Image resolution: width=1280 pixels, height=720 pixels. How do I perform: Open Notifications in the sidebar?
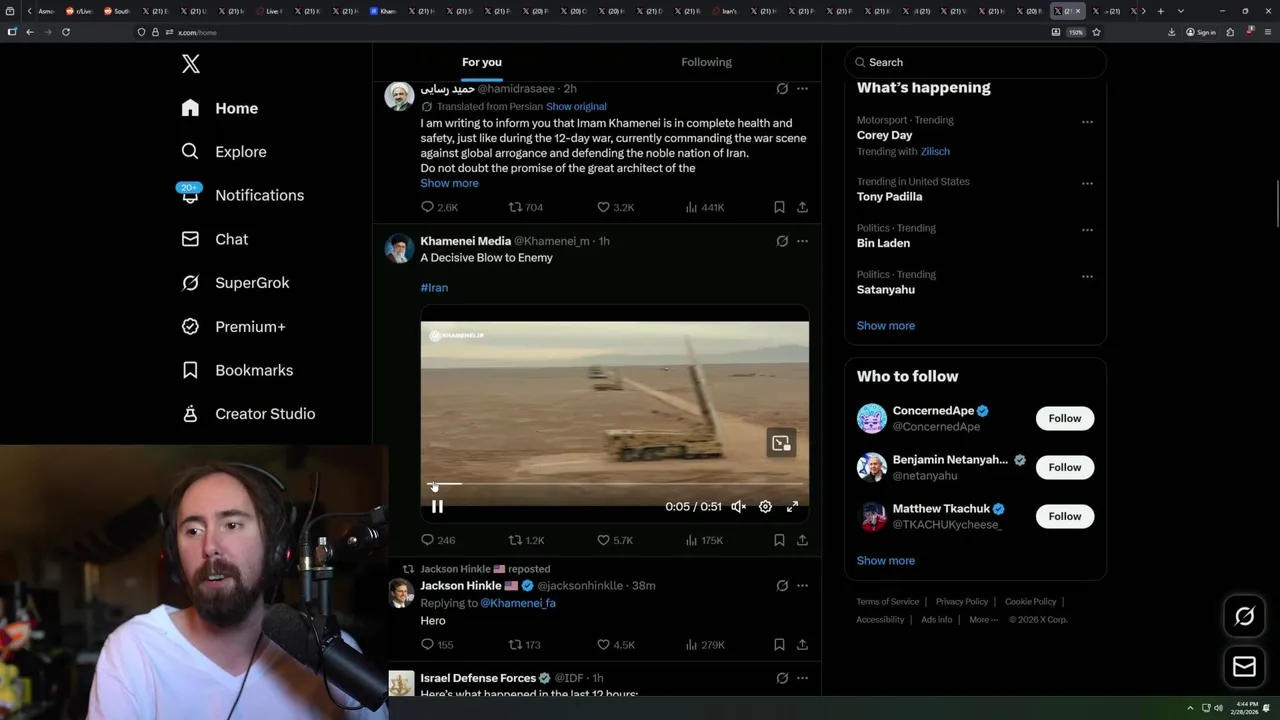pos(241,195)
